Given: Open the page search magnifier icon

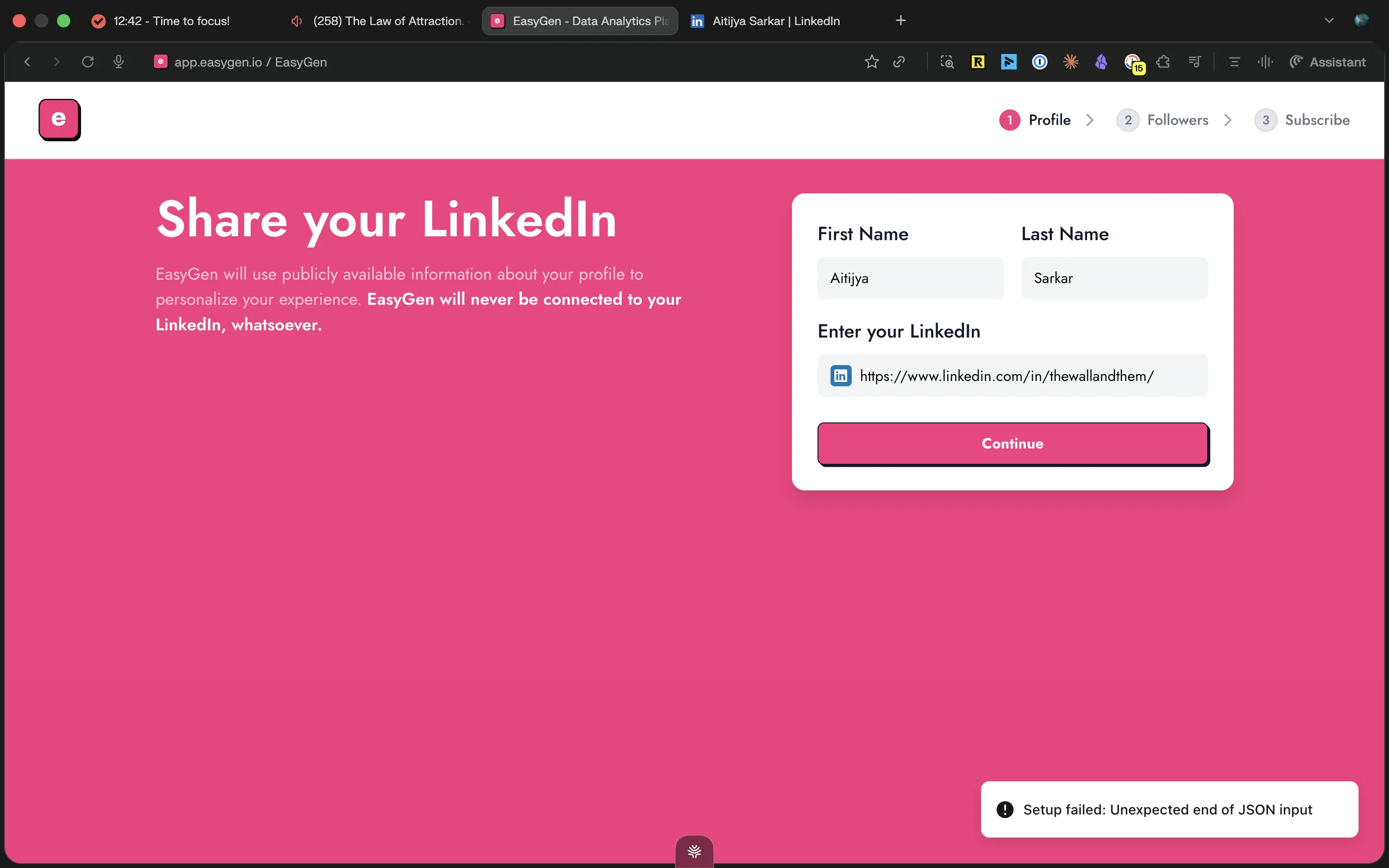Looking at the screenshot, I should tap(947, 61).
